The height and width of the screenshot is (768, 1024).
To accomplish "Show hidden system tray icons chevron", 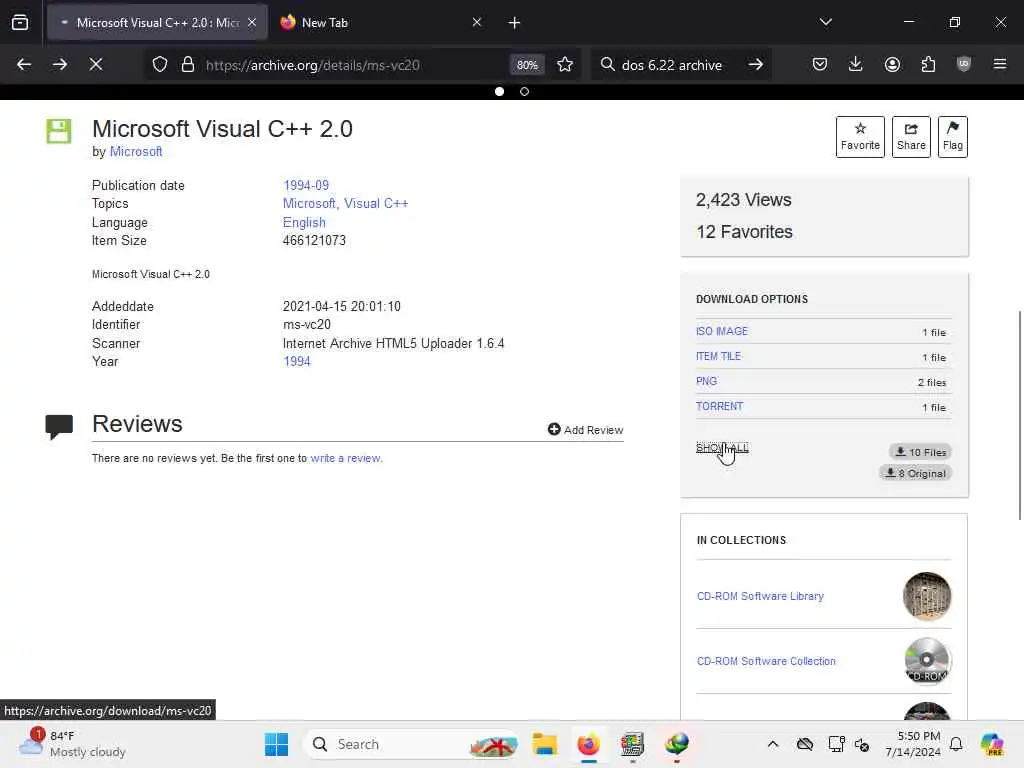I will pyautogui.click(x=773, y=744).
